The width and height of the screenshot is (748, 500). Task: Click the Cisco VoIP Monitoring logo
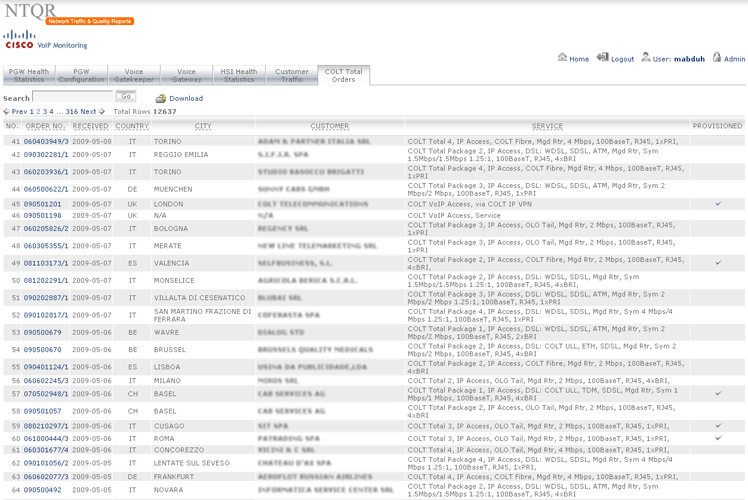click(45, 40)
